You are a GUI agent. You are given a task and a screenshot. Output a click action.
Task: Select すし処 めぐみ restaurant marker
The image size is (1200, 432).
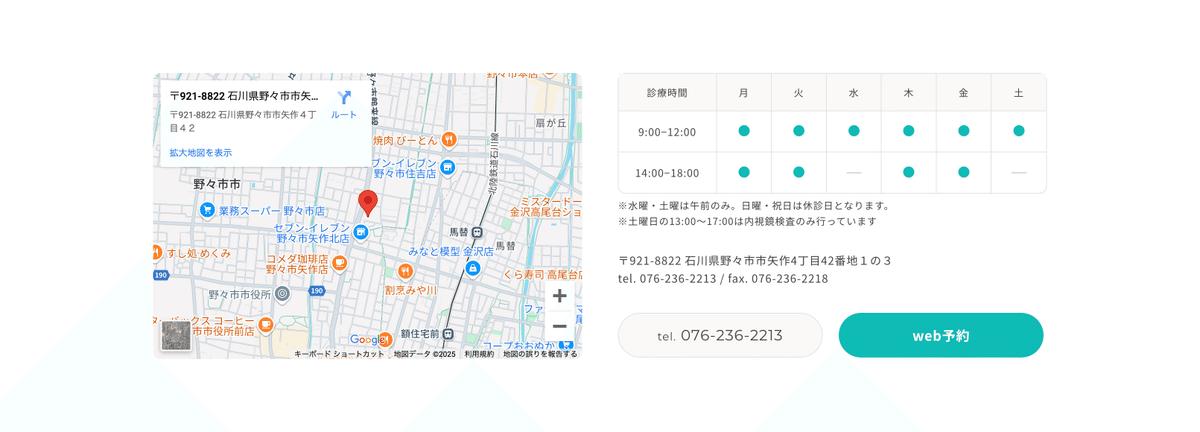[x=157, y=252]
